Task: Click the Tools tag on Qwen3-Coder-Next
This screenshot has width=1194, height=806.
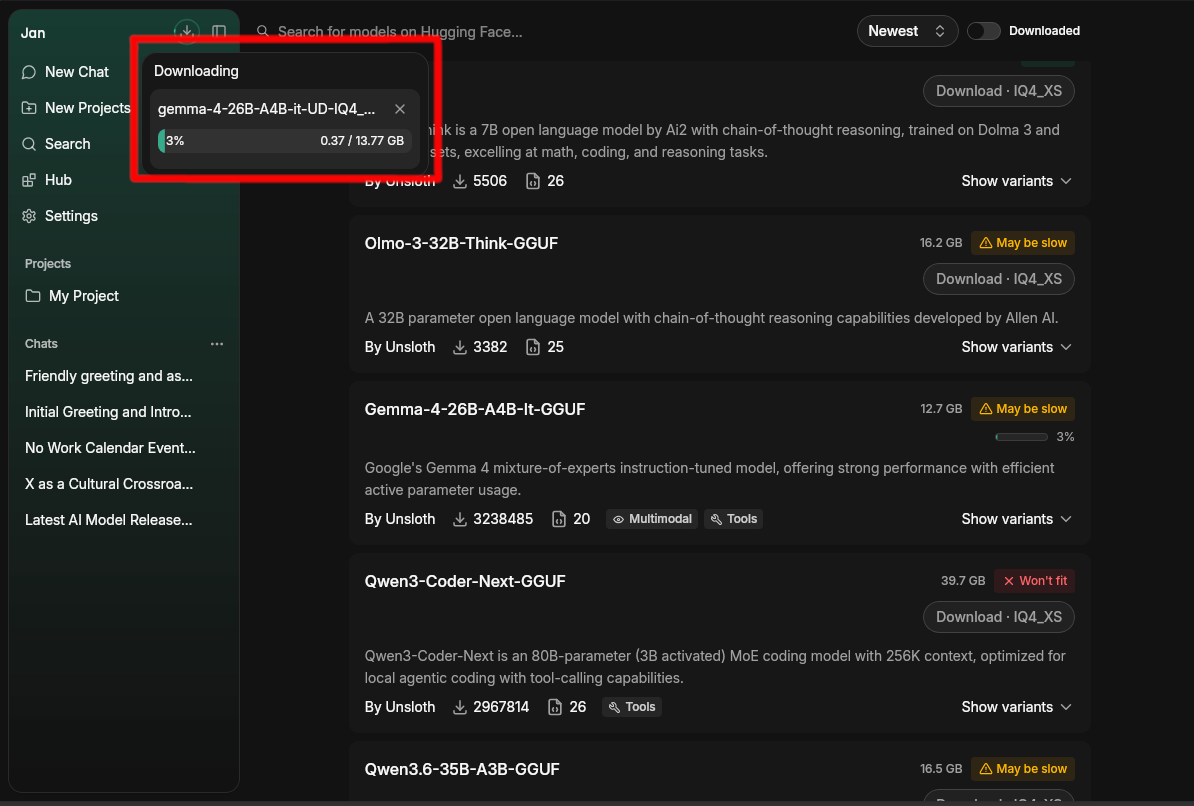Action: point(631,707)
